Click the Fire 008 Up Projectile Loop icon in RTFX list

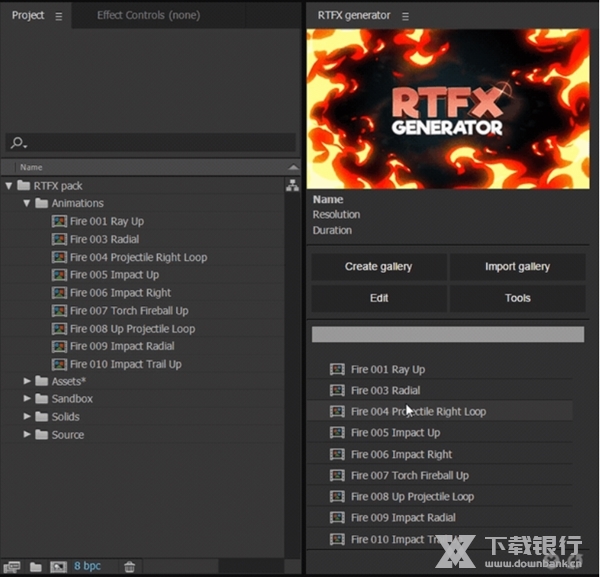click(x=337, y=496)
